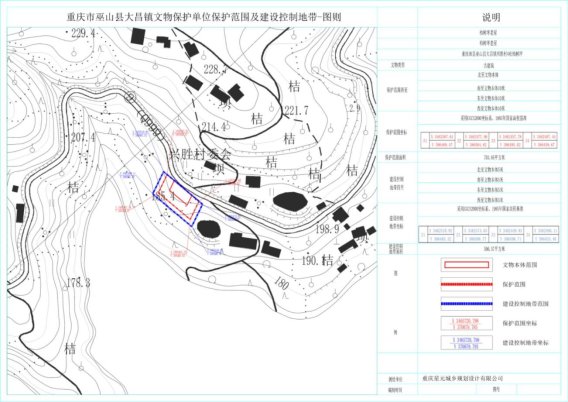Select the blue dotted 建设控制地带范围 legend line
Viewport: 568px width, 402px height.
pyautogui.click(x=467, y=303)
